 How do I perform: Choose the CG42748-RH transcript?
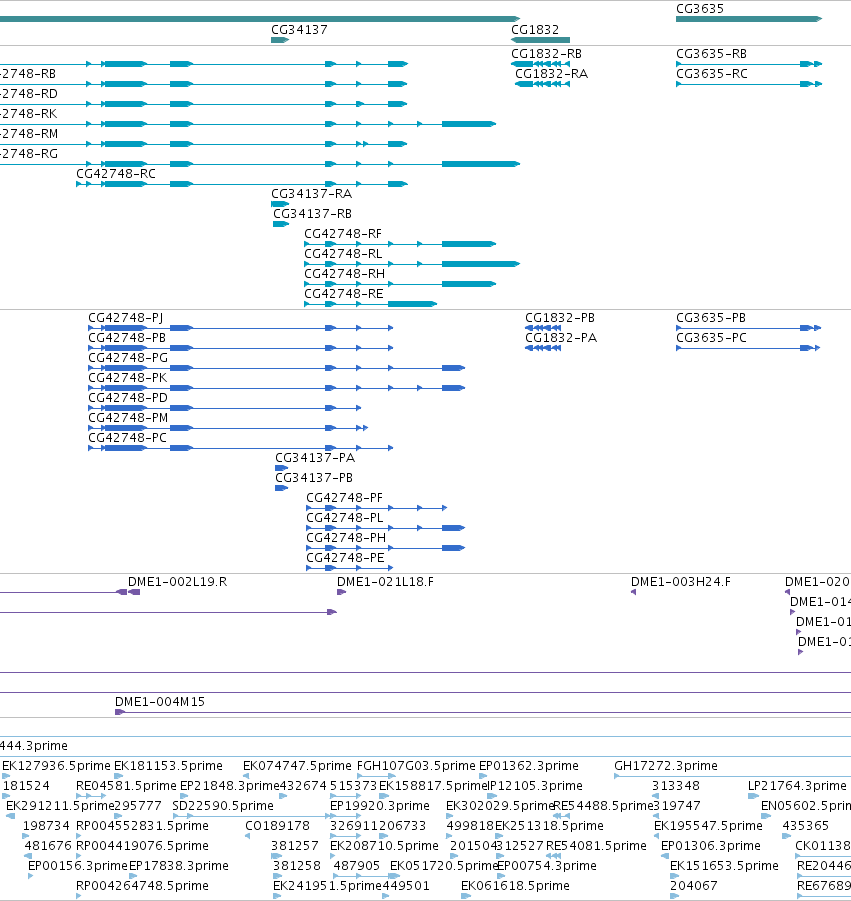(344, 274)
